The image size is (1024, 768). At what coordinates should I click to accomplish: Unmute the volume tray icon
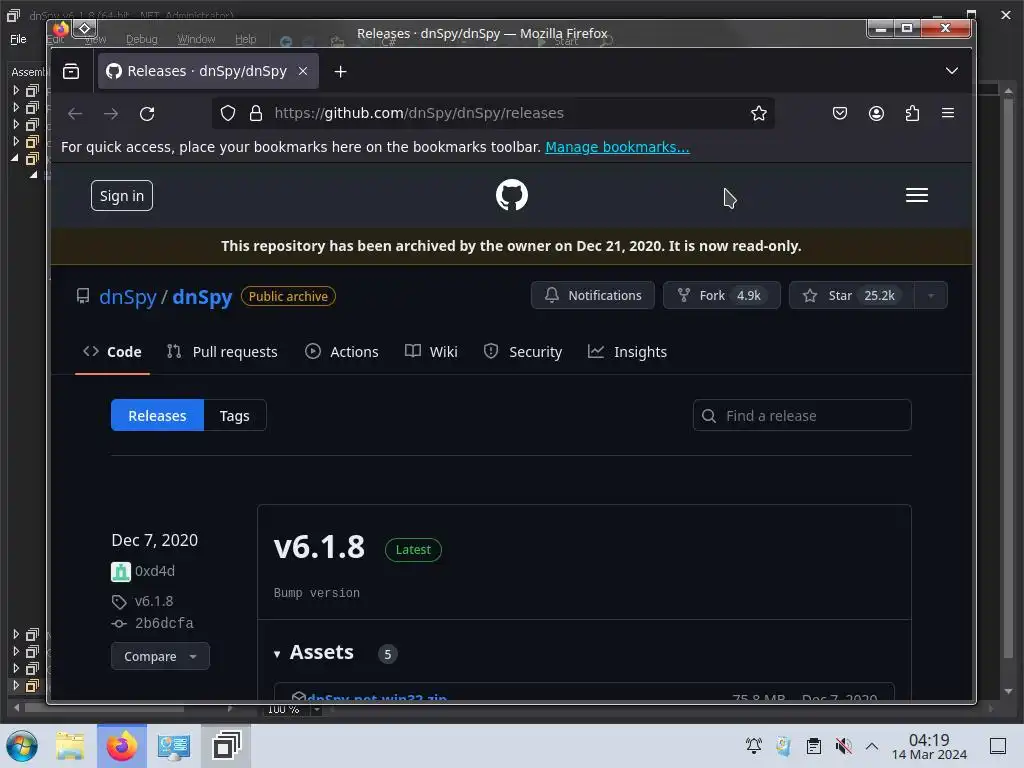tap(843, 746)
